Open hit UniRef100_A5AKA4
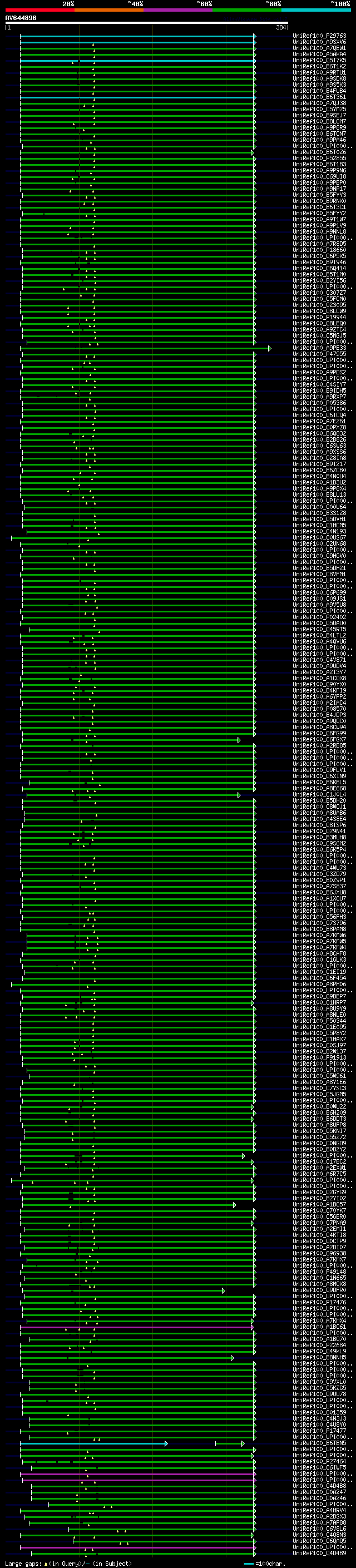 pyautogui.click(x=319, y=55)
